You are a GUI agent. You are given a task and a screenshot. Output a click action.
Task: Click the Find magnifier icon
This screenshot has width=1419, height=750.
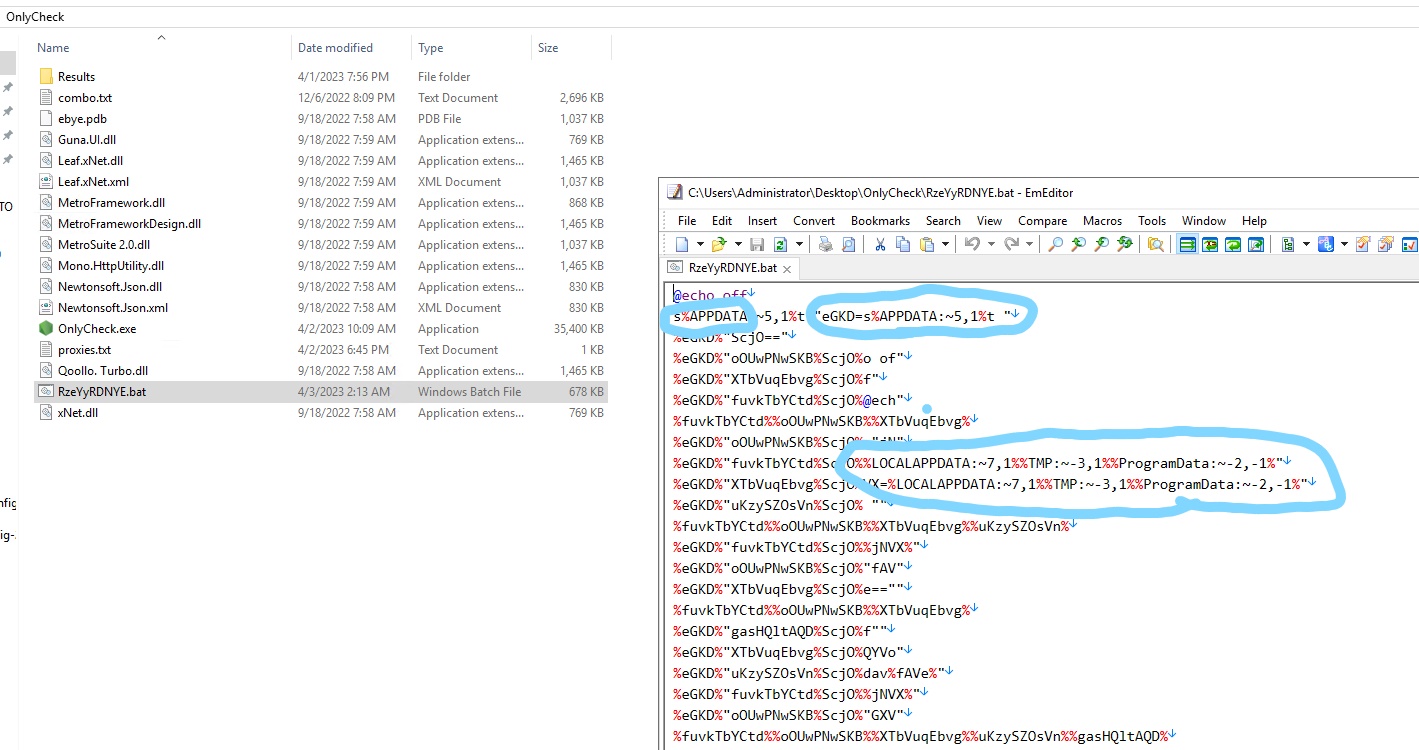point(1055,244)
